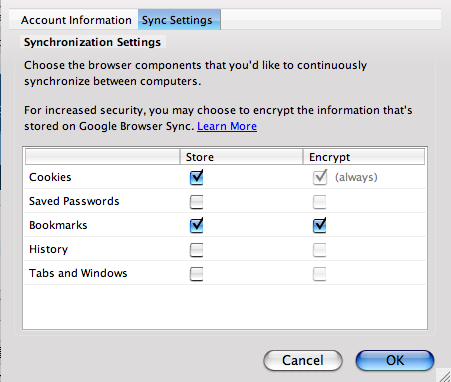Select the Saved Passwords row label
This screenshot has width=451, height=382.
pos(74,201)
